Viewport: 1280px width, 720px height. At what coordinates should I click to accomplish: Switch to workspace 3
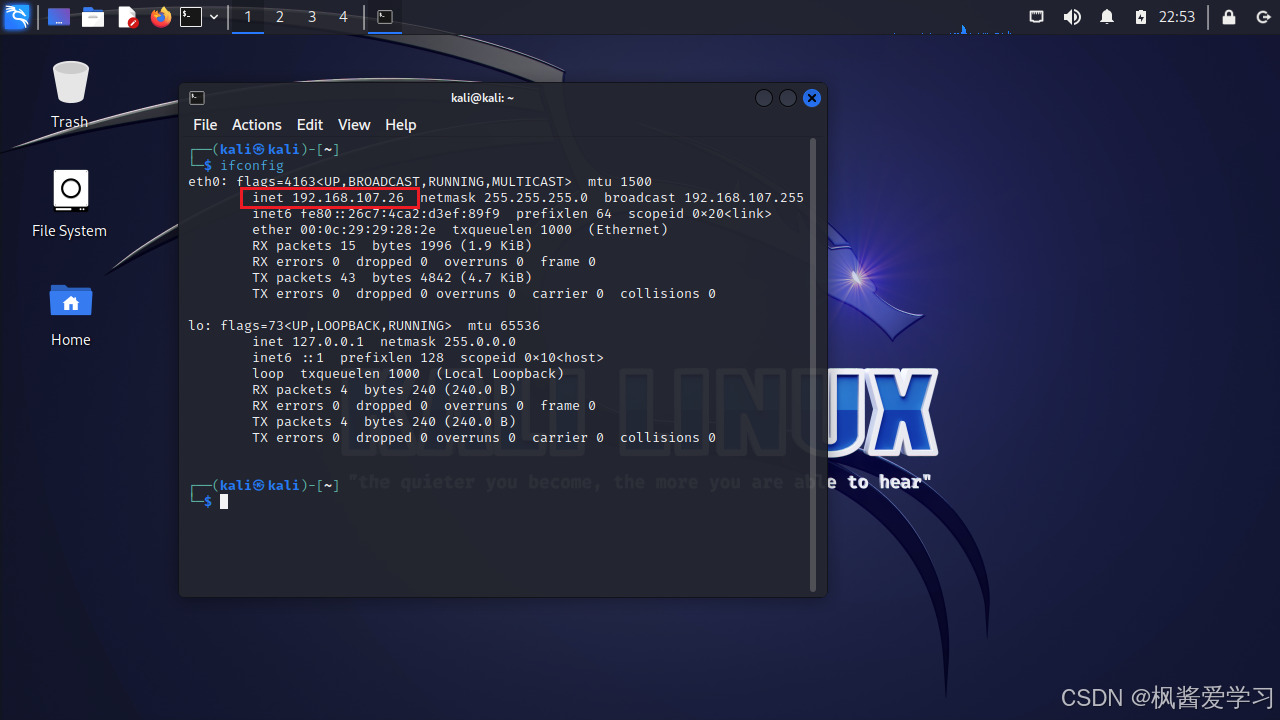coord(312,17)
